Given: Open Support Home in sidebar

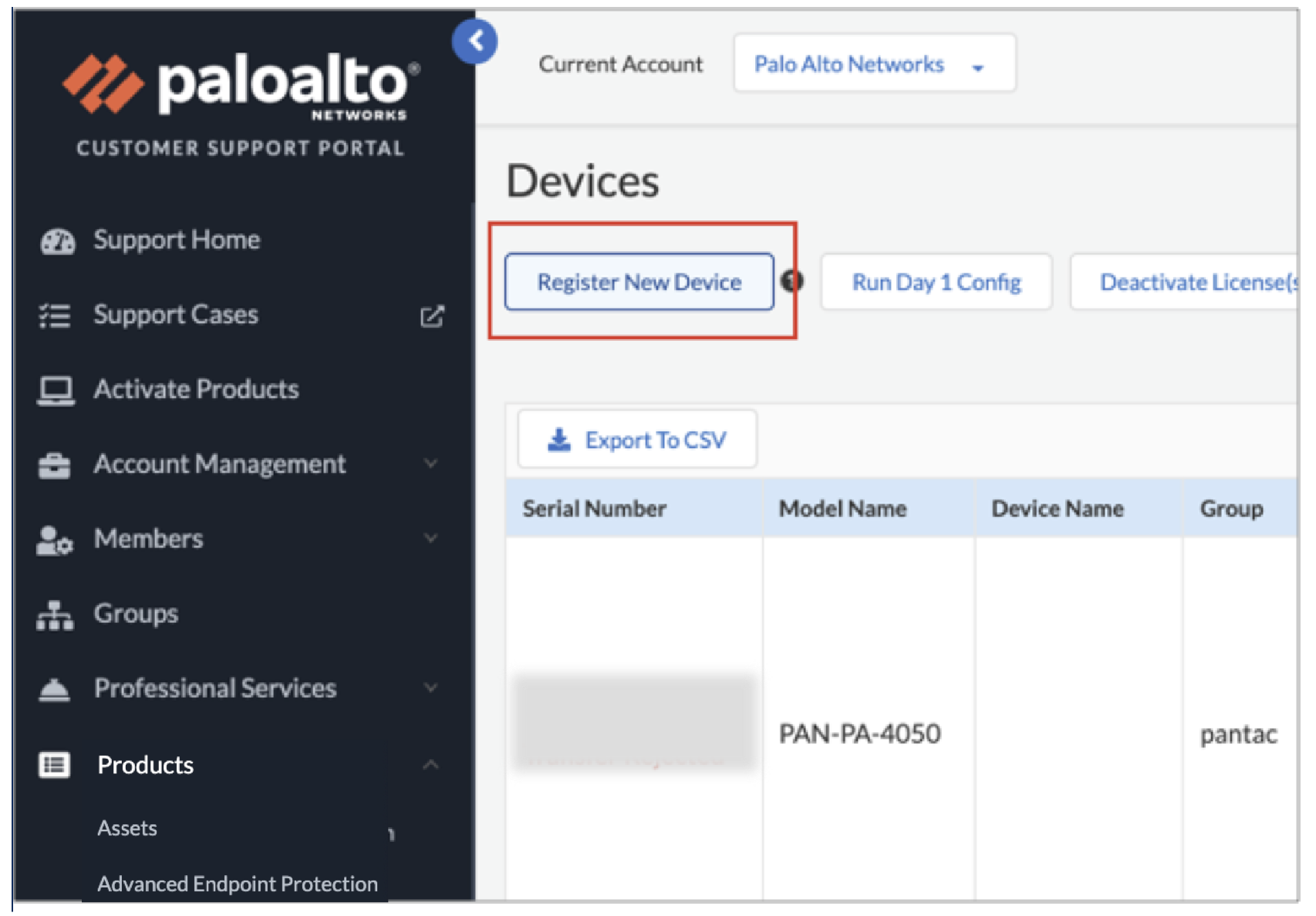Looking at the screenshot, I should tap(177, 240).
